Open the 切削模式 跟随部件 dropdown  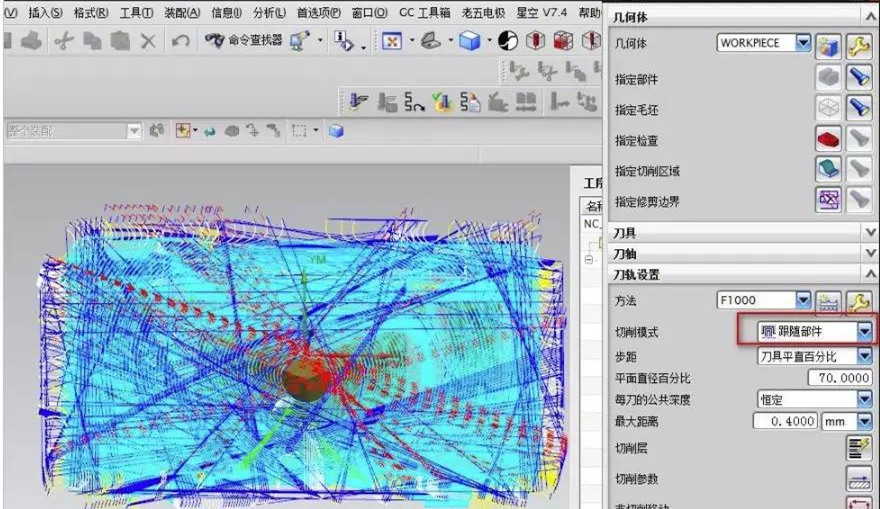pyautogui.click(x=864, y=331)
